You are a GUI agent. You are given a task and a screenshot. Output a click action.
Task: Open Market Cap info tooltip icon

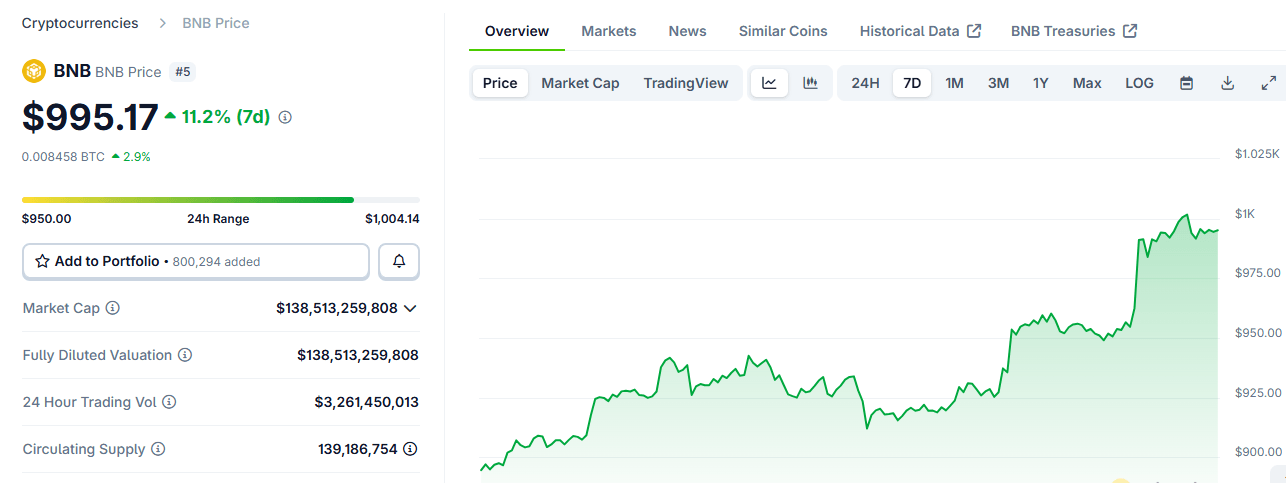click(112, 308)
